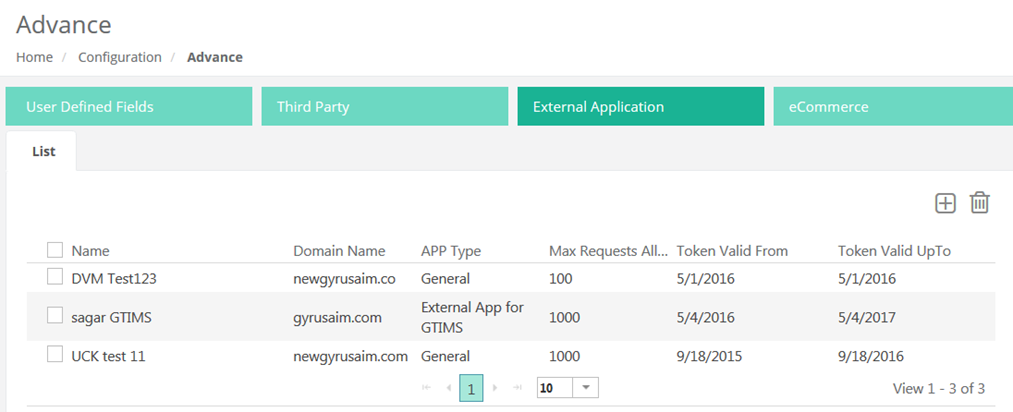
Task: Go to previous page pager arrow
Action: click(x=448, y=387)
